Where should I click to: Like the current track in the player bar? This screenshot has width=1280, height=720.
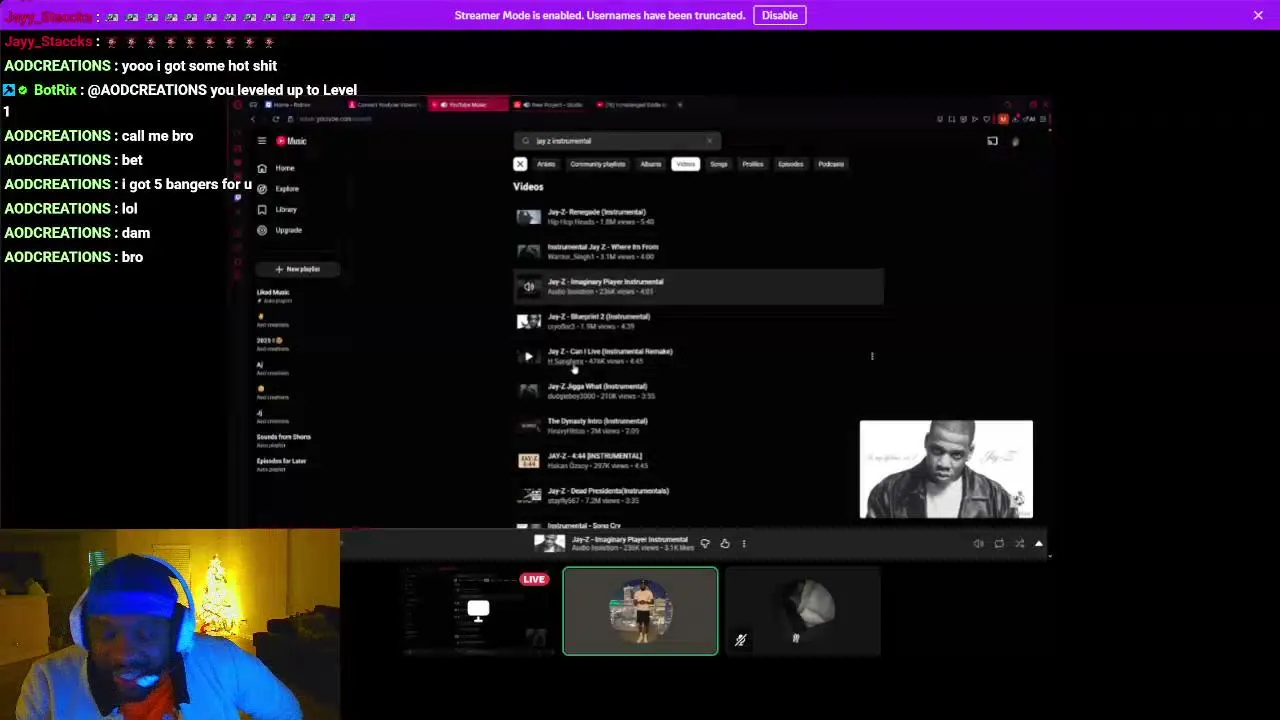pyautogui.click(x=725, y=544)
